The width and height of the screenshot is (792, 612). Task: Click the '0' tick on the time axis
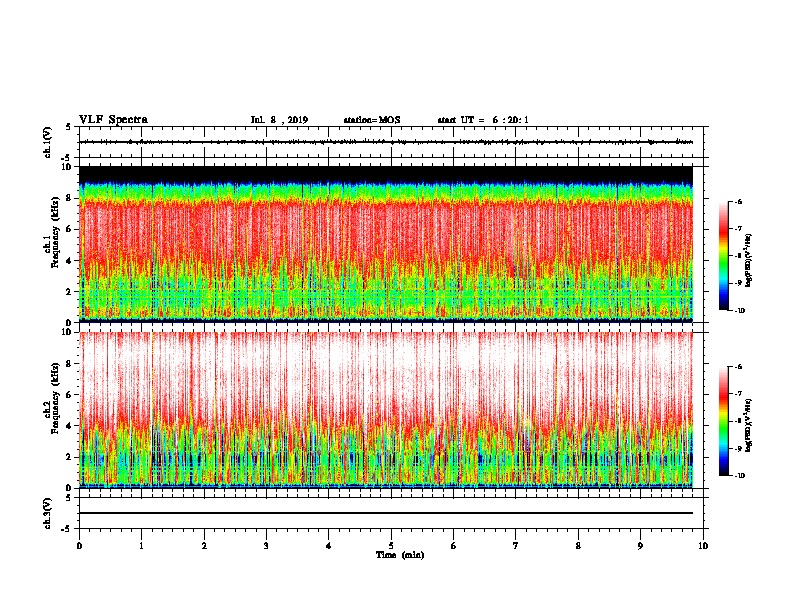point(79,545)
